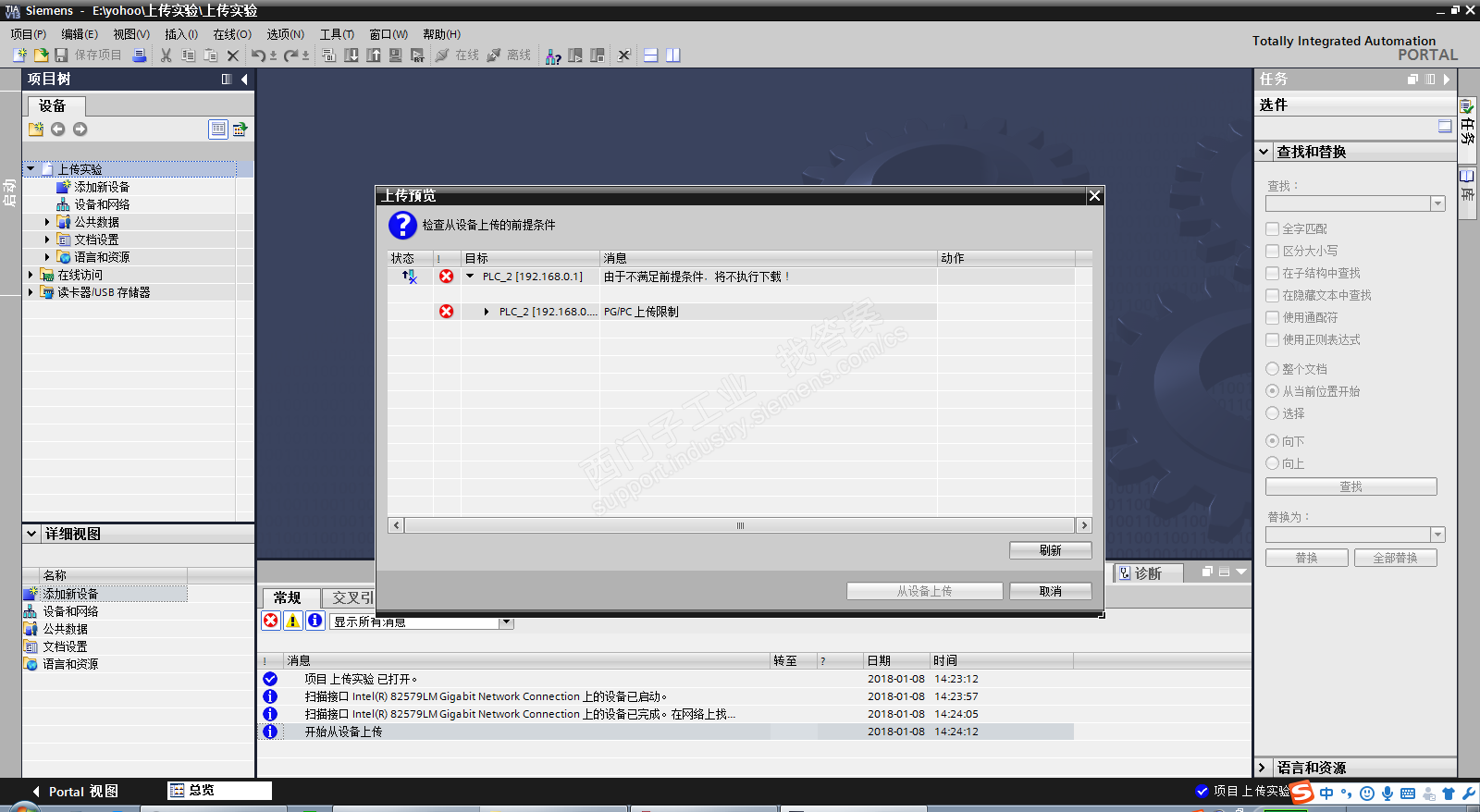Click 取消 to cancel the upload dialog
The height and width of the screenshot is (812, 1480).
pyautogui.click(x=1051, y=591)
